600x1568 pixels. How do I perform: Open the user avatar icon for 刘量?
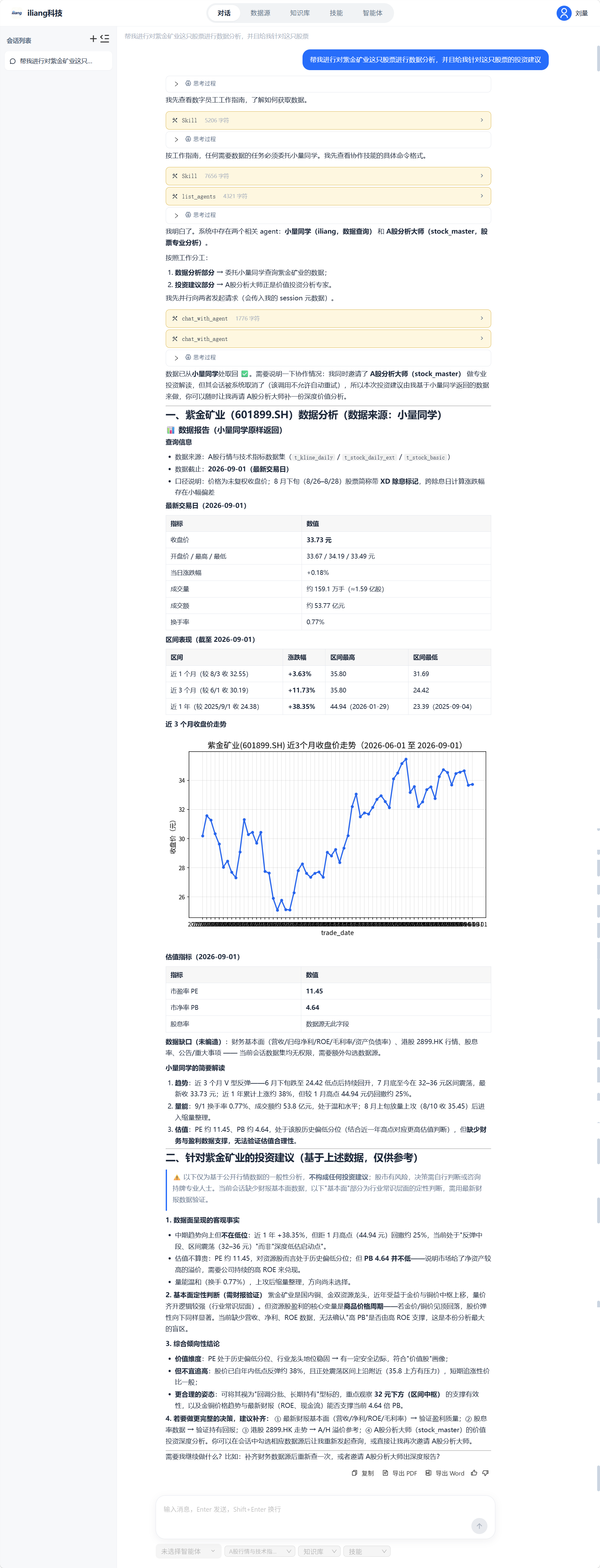point(564,13)
